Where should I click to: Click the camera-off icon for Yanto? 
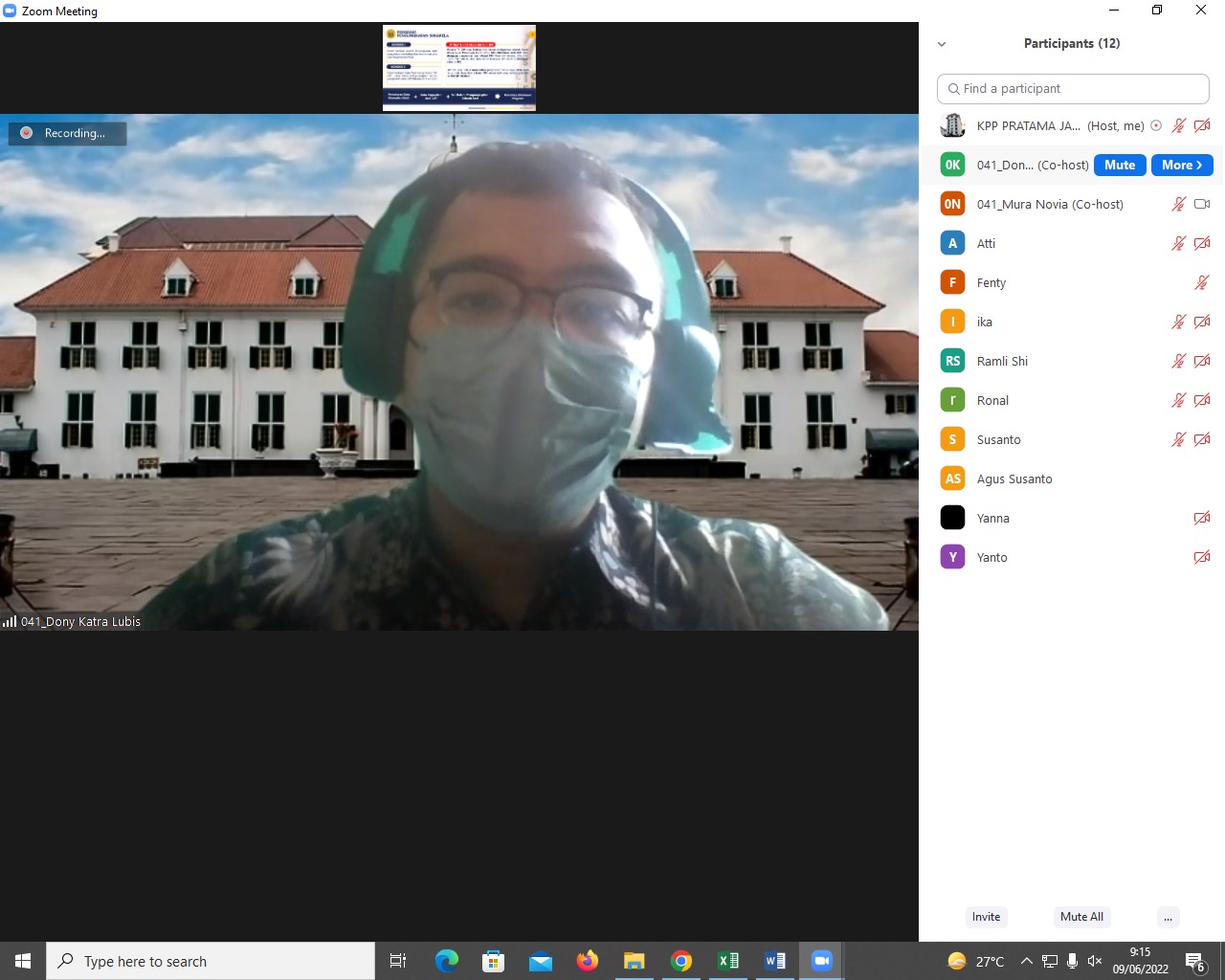[1202, 557]
